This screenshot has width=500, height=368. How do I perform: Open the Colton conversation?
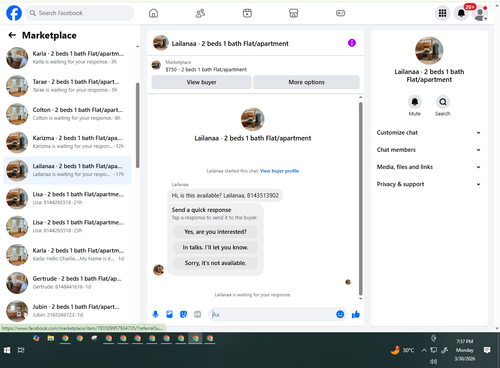click(x=67, y=114)
